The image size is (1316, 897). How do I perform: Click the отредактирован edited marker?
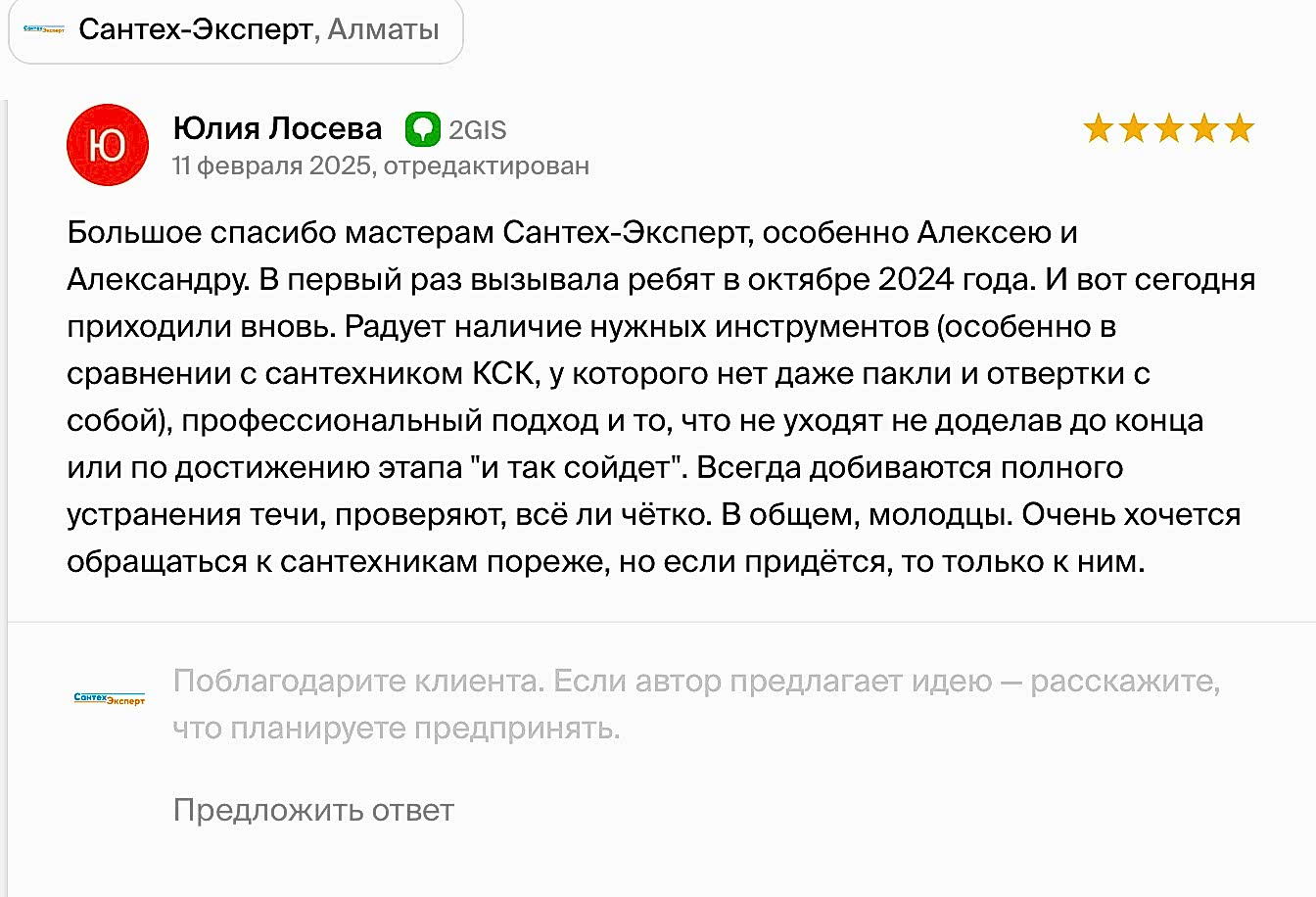click(x=487, y=165)
